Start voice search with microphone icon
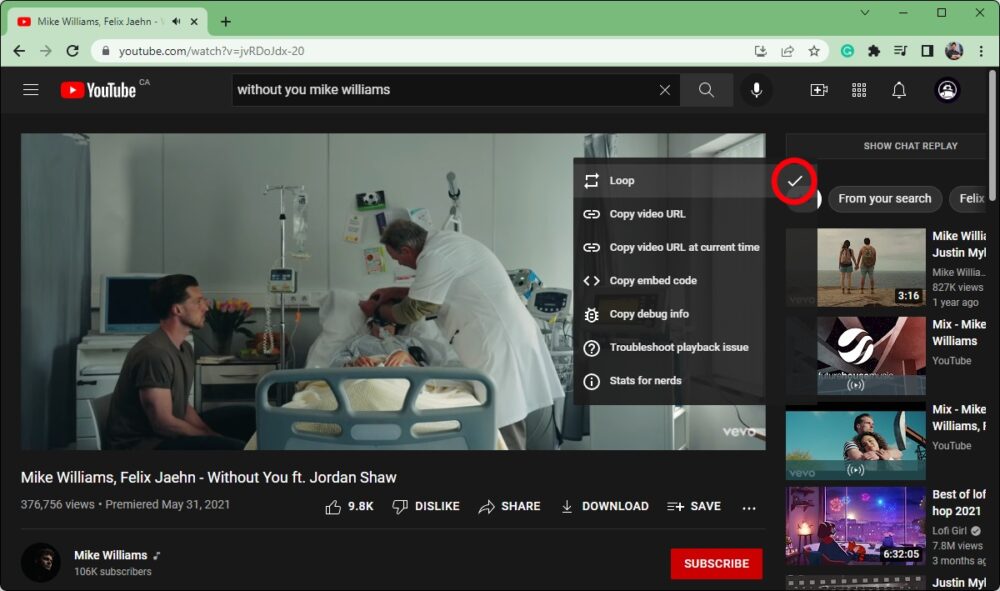1000x591 pixels. tap(756, 90)
